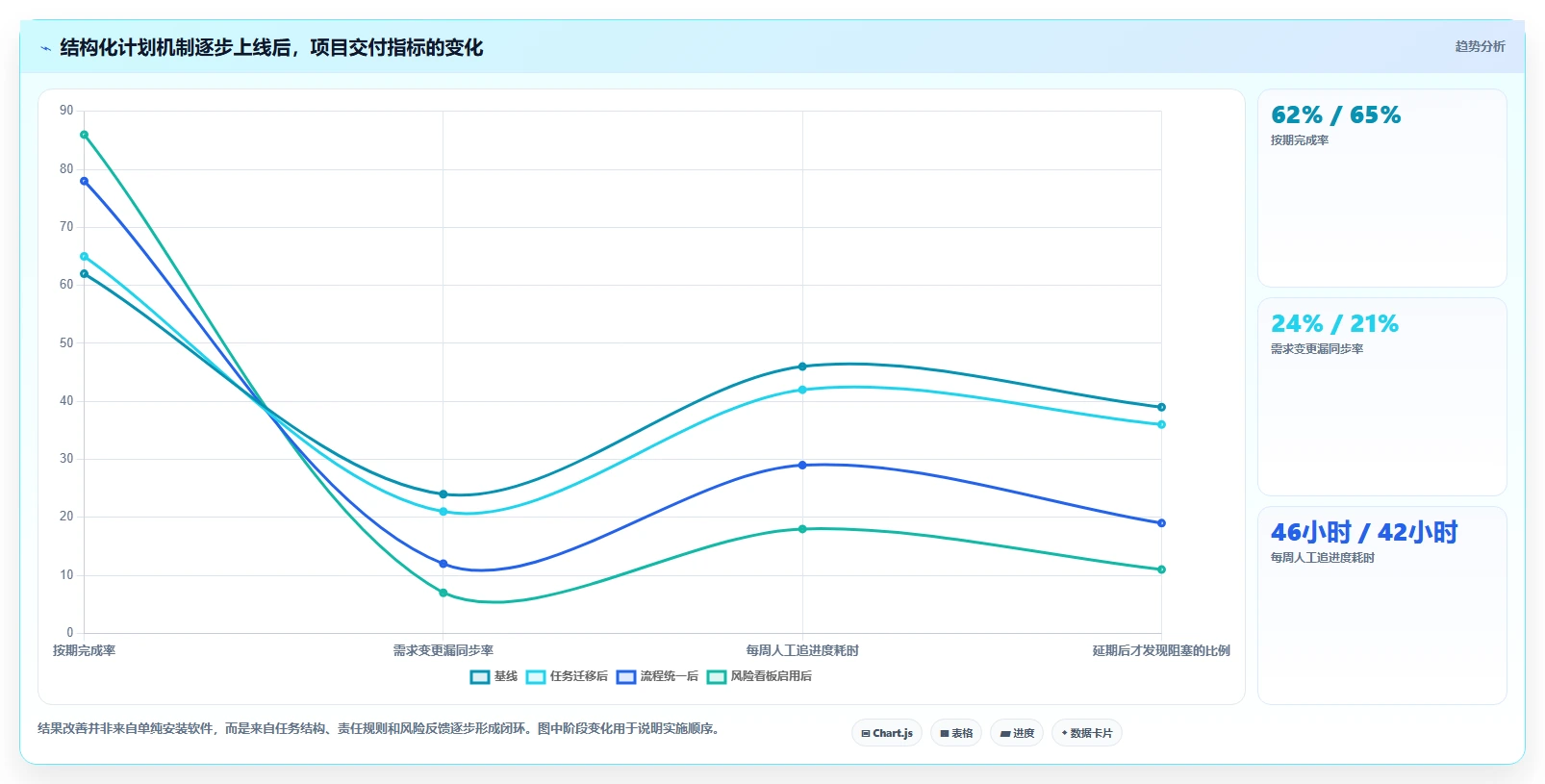Viewport: 1545px width, 784px height.
Task: Click the 流程统一后 point at 需求变更漏同步率 (12)
Action: coord(443,564)
